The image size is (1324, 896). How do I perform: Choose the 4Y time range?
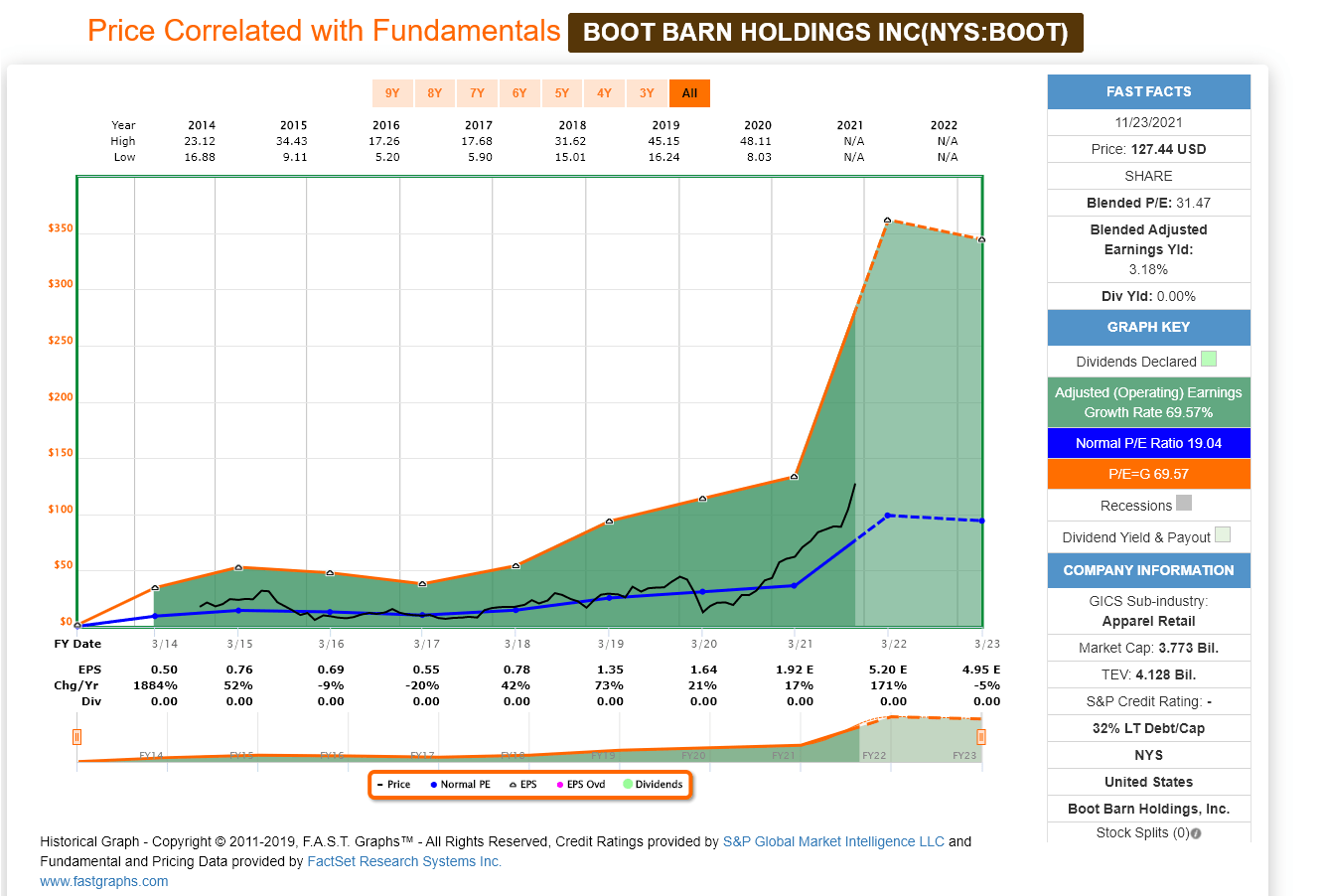coord(605,93)
